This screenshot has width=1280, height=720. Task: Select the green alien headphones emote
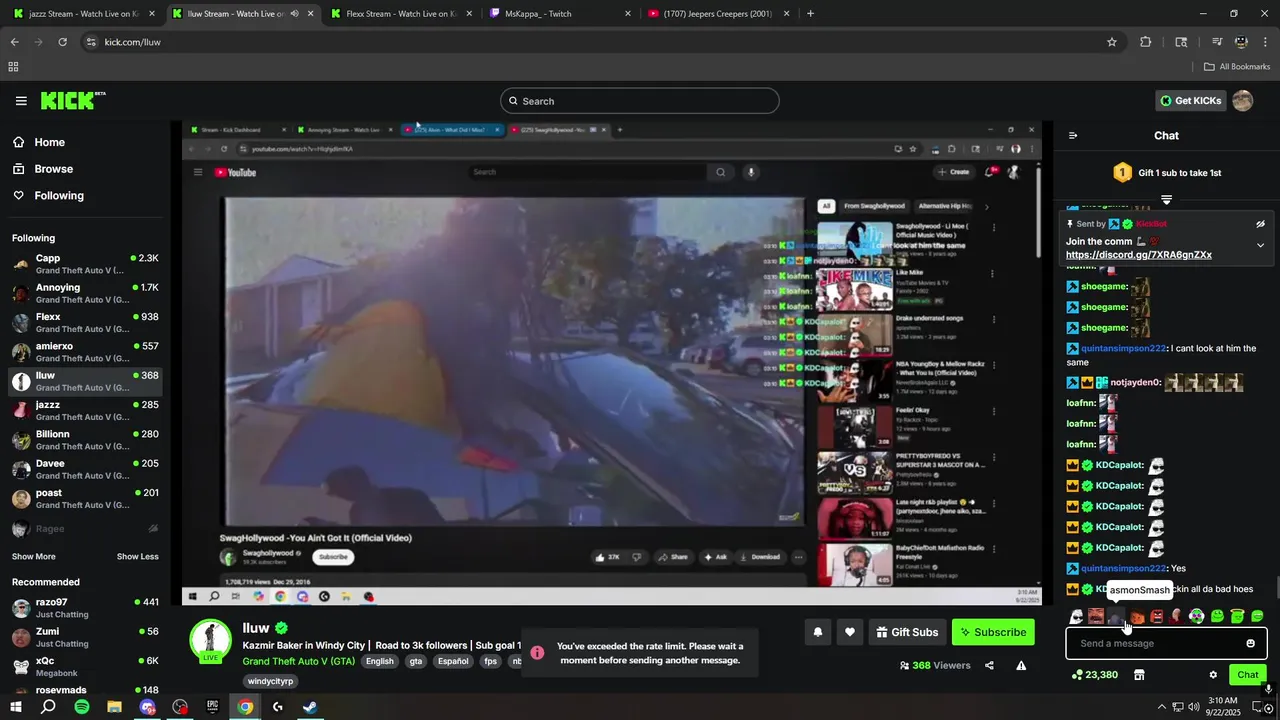pos(1197,617)
